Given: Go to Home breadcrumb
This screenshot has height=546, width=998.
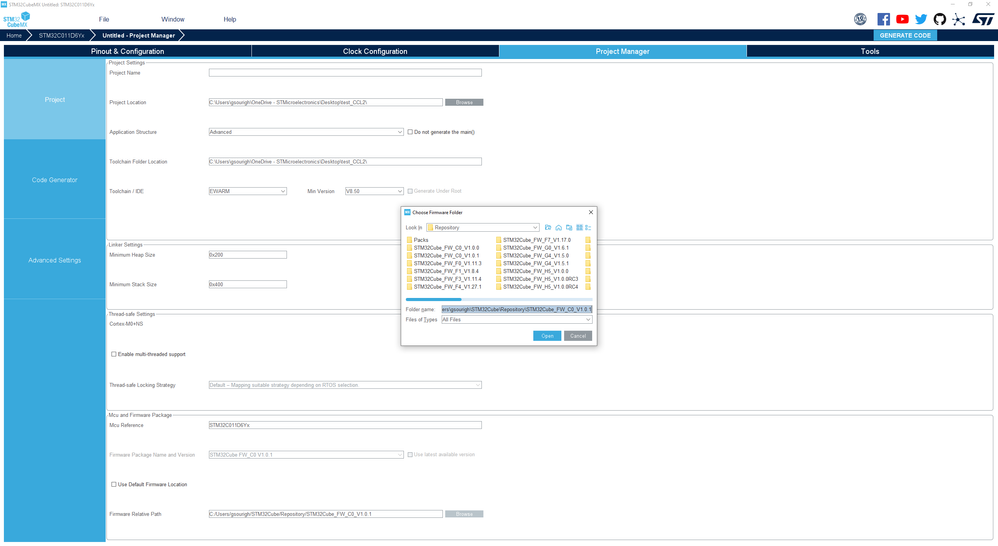Looking at the screenshot, I should click(x=14, y=35).
